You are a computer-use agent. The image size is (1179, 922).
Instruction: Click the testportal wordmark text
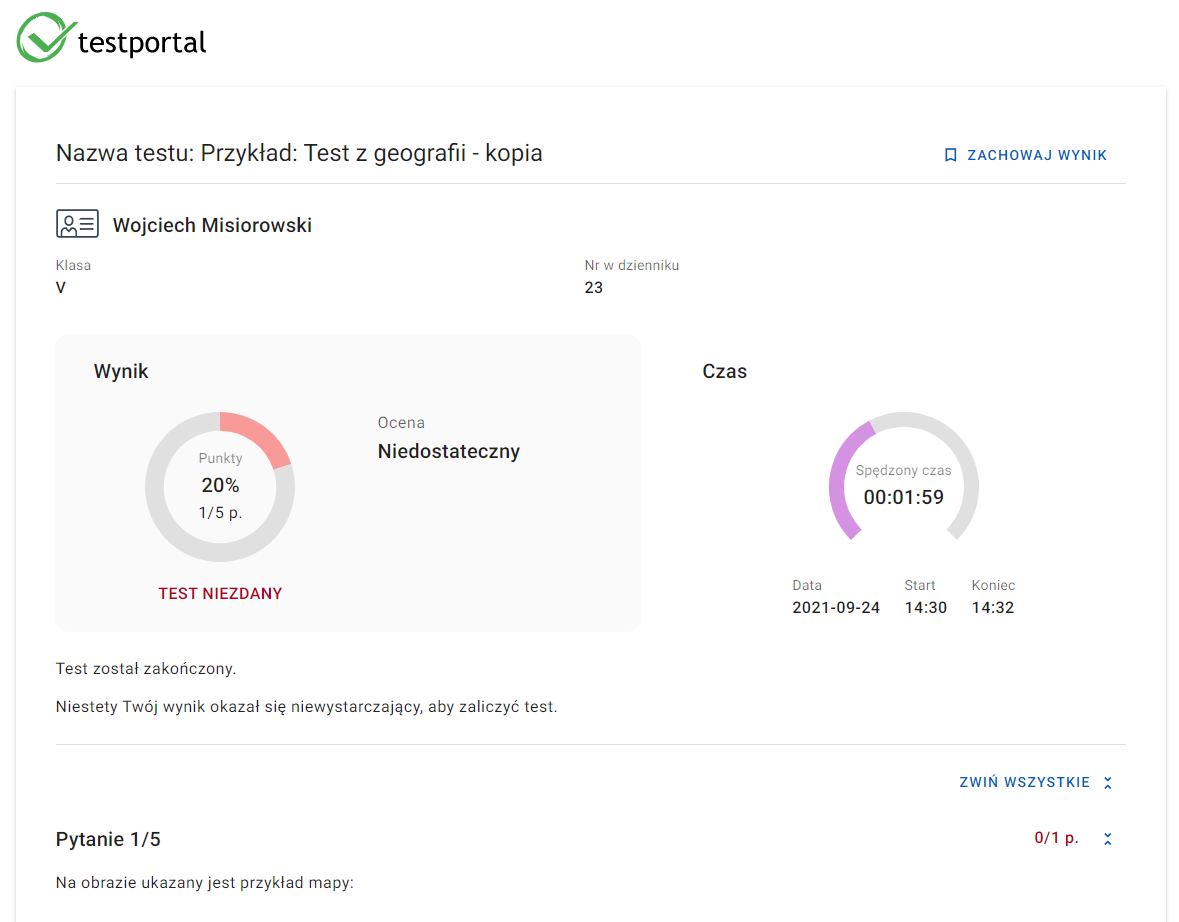tap(142, 42)
